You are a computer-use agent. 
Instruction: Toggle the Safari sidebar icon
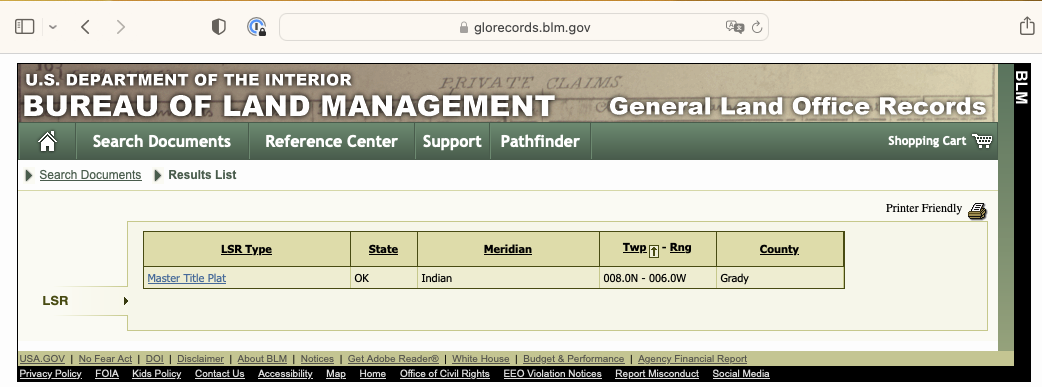pyautogui.click(x=25, y=27)
